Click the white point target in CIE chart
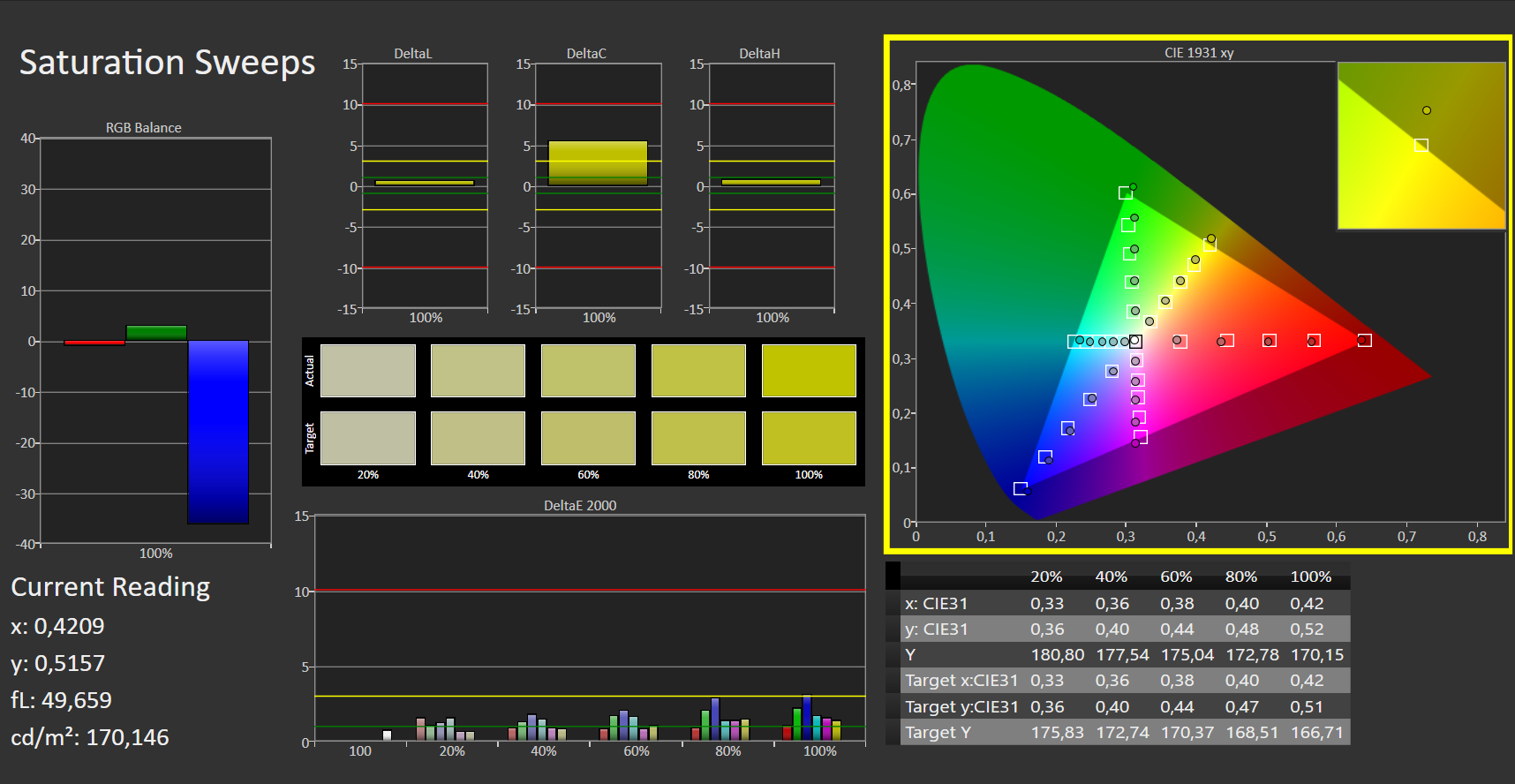The image size is (1515, 784). [x=1135, y=342]
